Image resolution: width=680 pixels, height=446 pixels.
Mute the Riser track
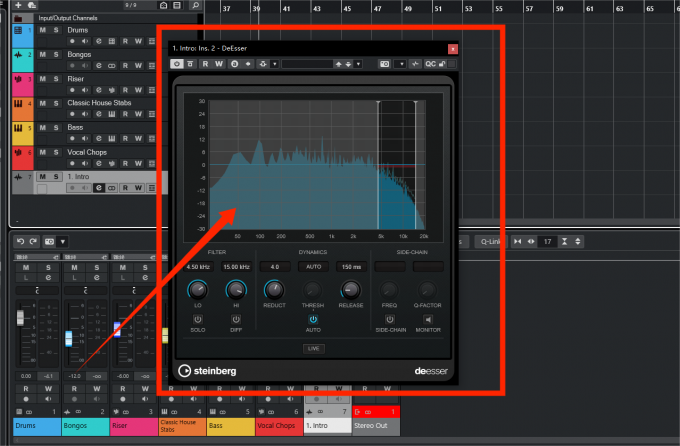click(x=42, y=79)
